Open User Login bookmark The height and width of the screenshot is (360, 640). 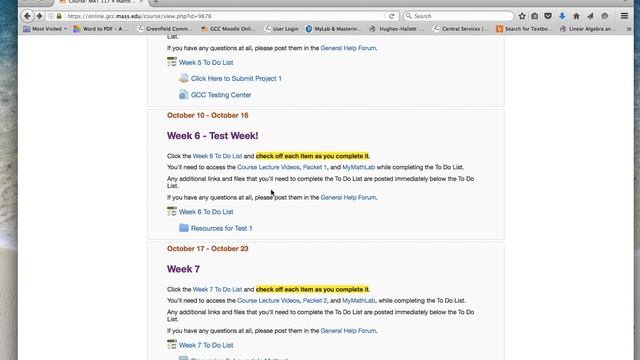[x=281, y=29]
